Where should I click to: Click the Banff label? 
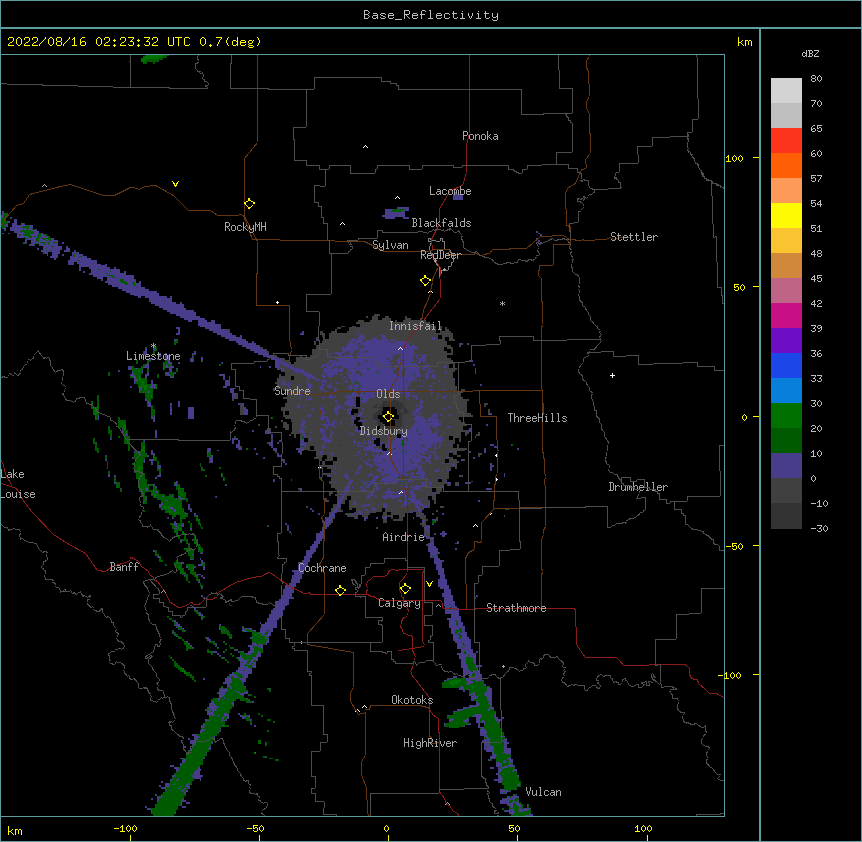click(124, 567)
